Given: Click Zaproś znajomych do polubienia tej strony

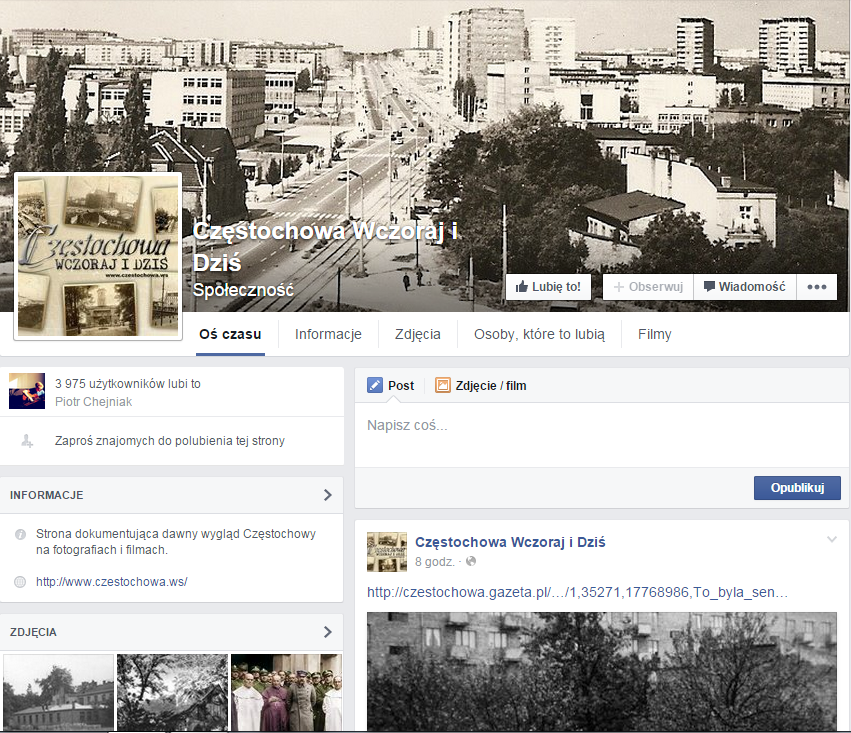Looking at the screenshot, I should point(170,441).
